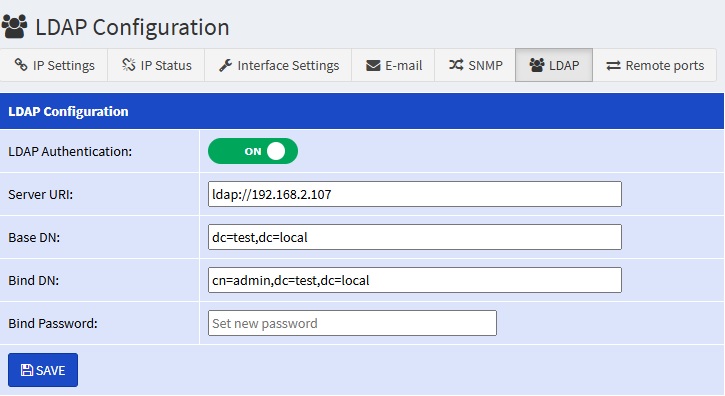This screenshot has width=725, height=396.
Task: Open the IP Settings tab
Action: click(54, 65)
